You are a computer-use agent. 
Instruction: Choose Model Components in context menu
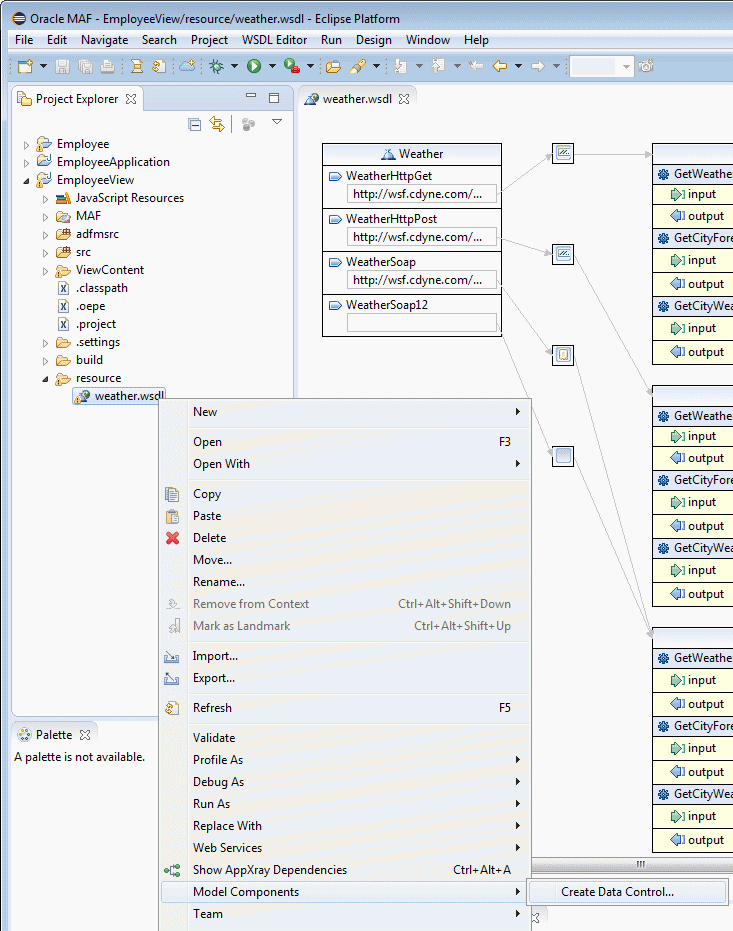[x=345, y=892]
